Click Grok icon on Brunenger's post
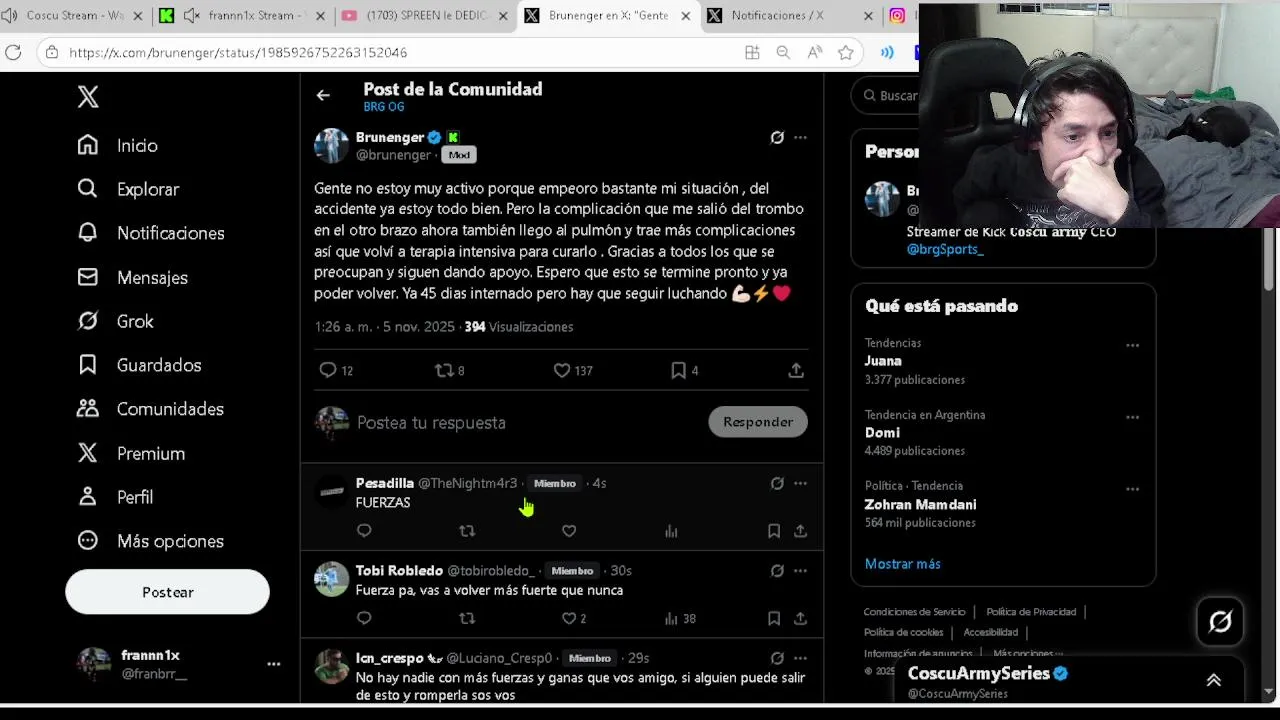This screenshot has height=720, width=1280. (x=777, y=137)
